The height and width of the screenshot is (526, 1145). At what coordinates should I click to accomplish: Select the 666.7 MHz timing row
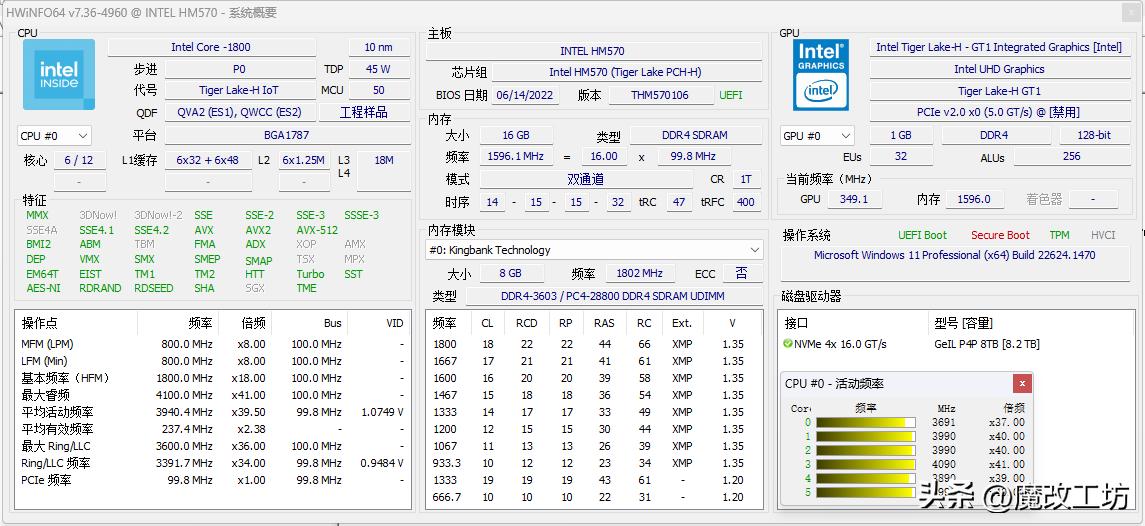point(594,497)
